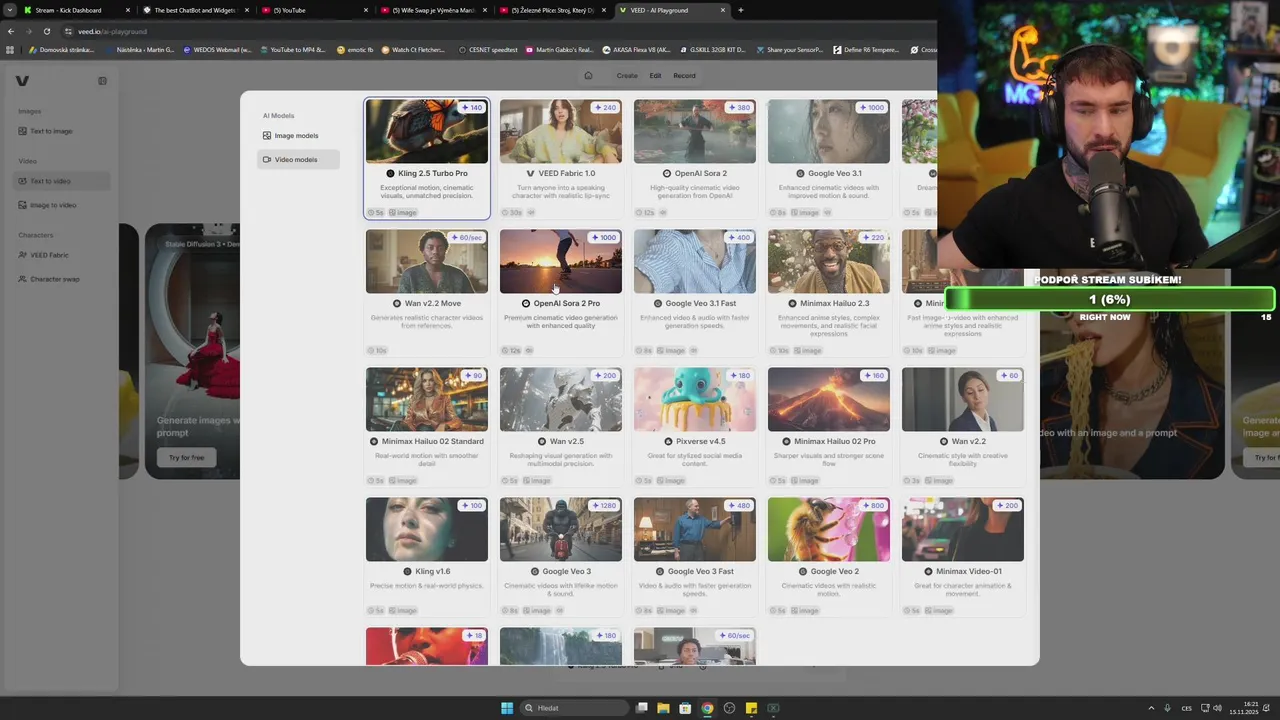Screen dimensions: 1280x720
Task: Pick the OpenAI Sora 2 model title
Action: coord(701,173)
